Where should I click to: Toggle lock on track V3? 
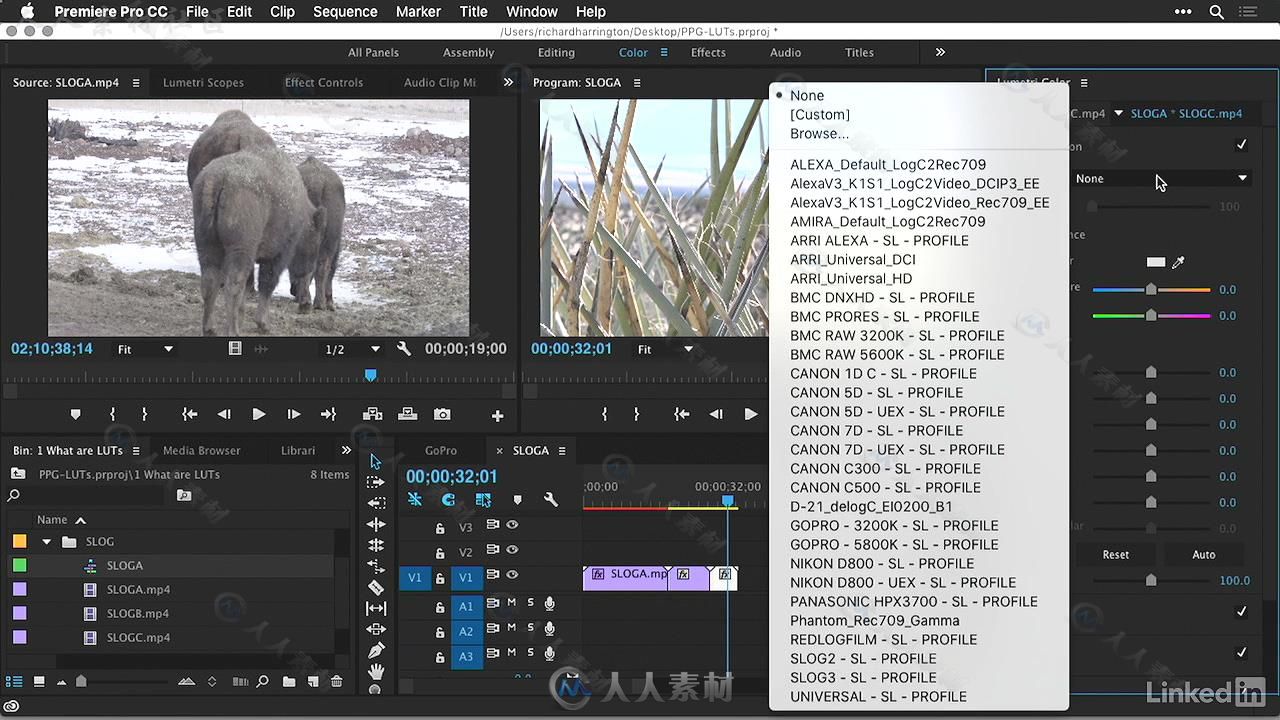(x=439, y=528)
